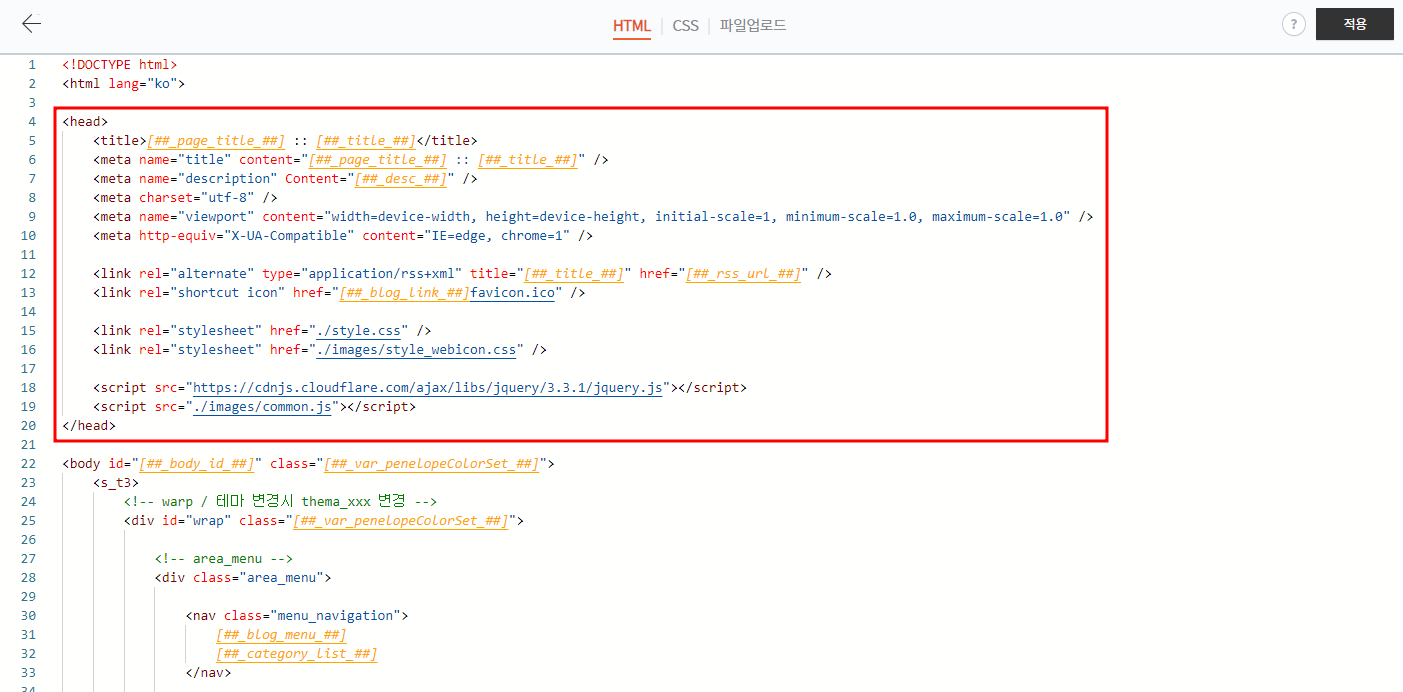Click the title tag line 5
The image size is (1403, 692).
point(285,141)
